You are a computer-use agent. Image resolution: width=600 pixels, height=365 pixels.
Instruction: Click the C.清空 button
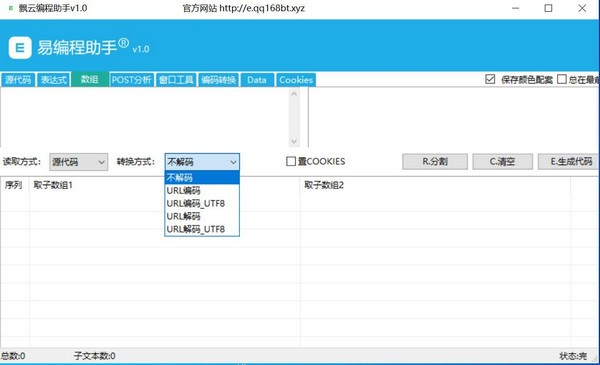(x=502, y=161)
